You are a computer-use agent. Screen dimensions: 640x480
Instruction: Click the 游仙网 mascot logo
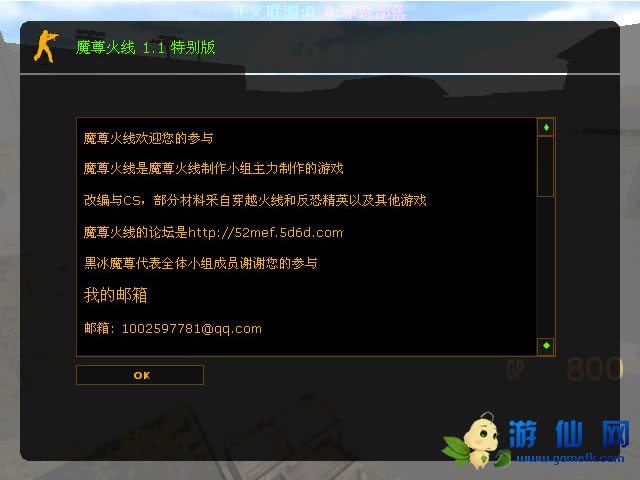(x=476, y=441)
